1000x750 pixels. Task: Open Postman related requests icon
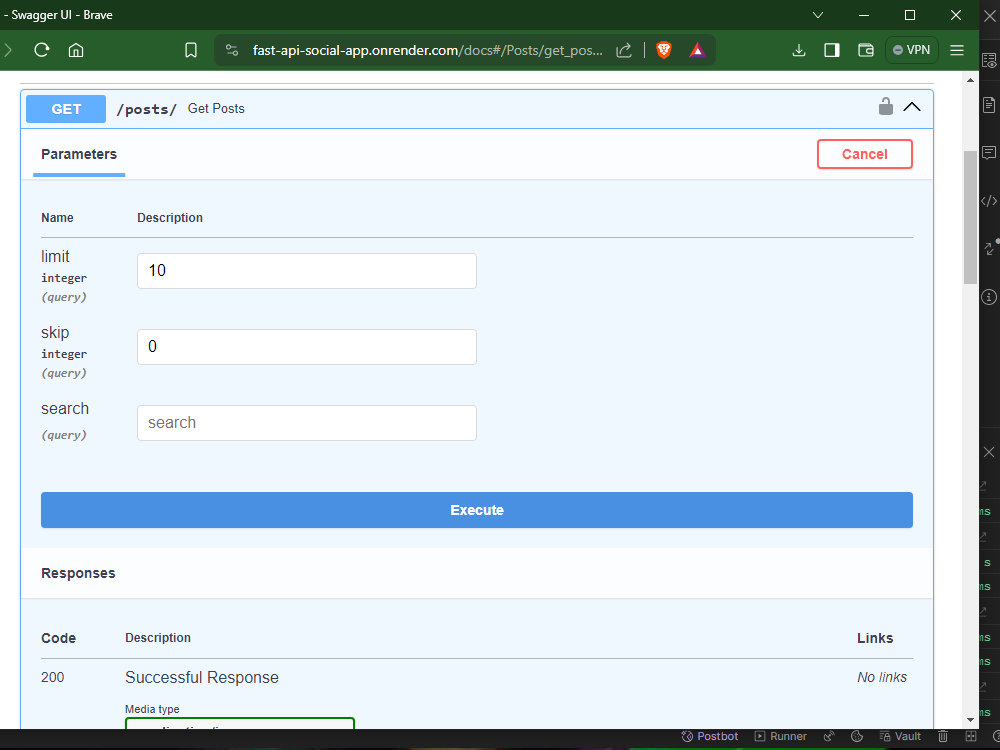(990, 248)
